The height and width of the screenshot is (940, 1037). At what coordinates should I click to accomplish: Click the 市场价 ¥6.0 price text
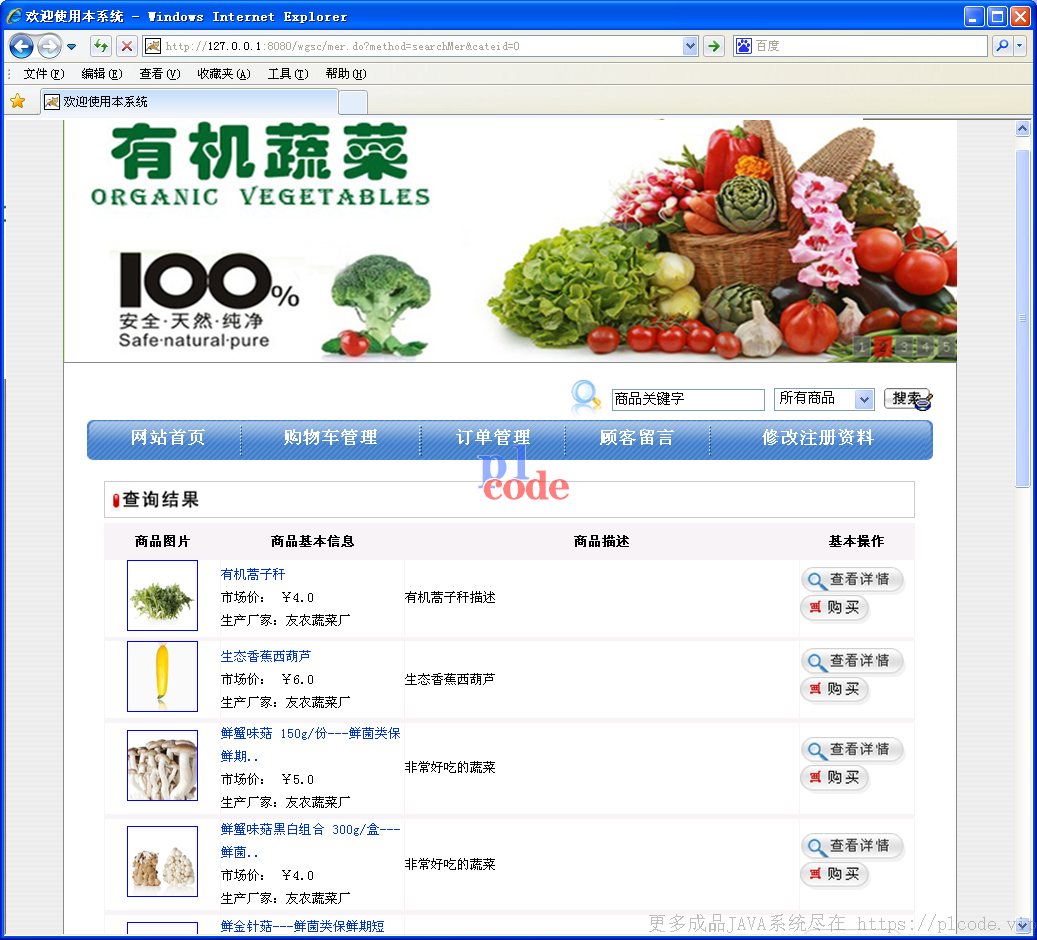click(x=267, y=679)
